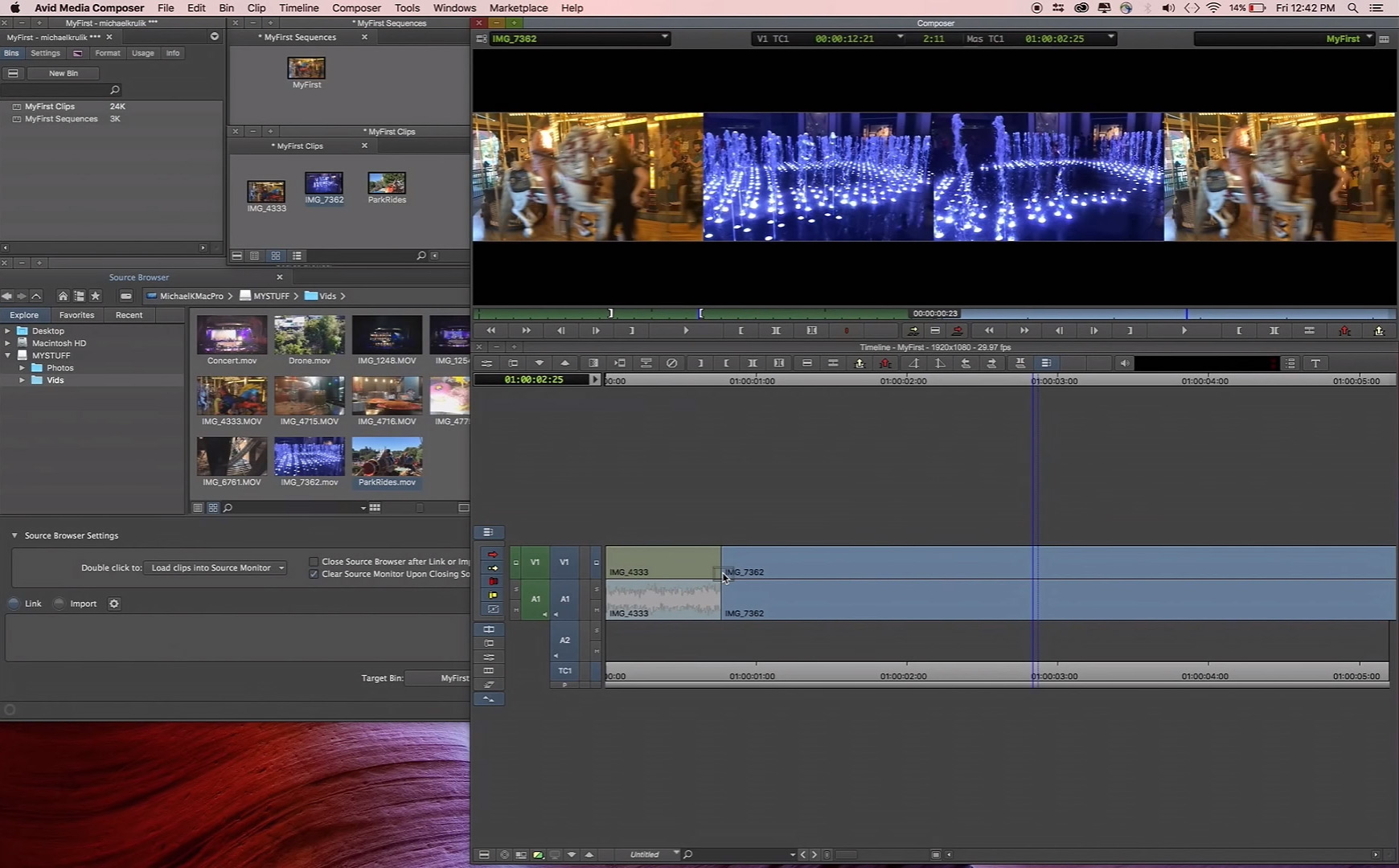This screenshot has width=1399, height=868.
Task: Open the Composer menu
Action: [x=356, y=8]
